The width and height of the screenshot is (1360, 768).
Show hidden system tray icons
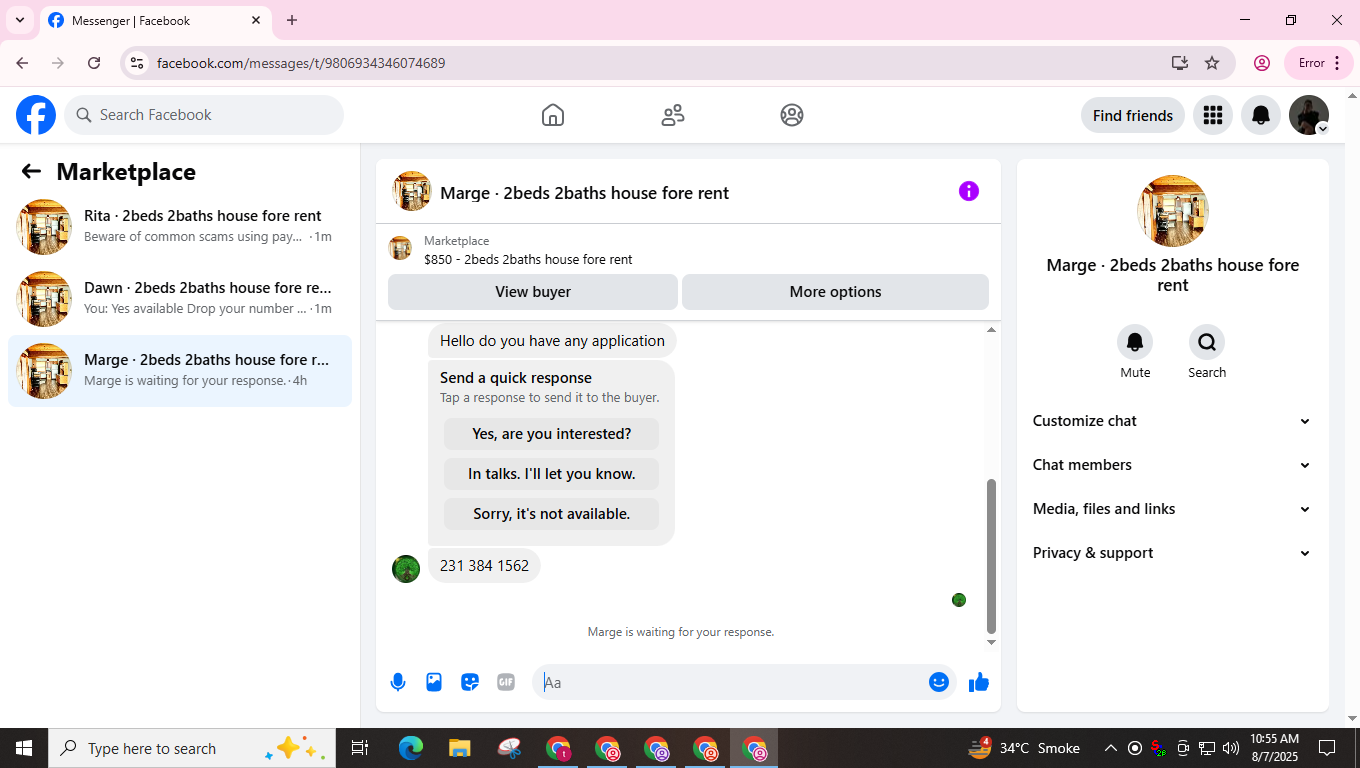coord(1110,748)
